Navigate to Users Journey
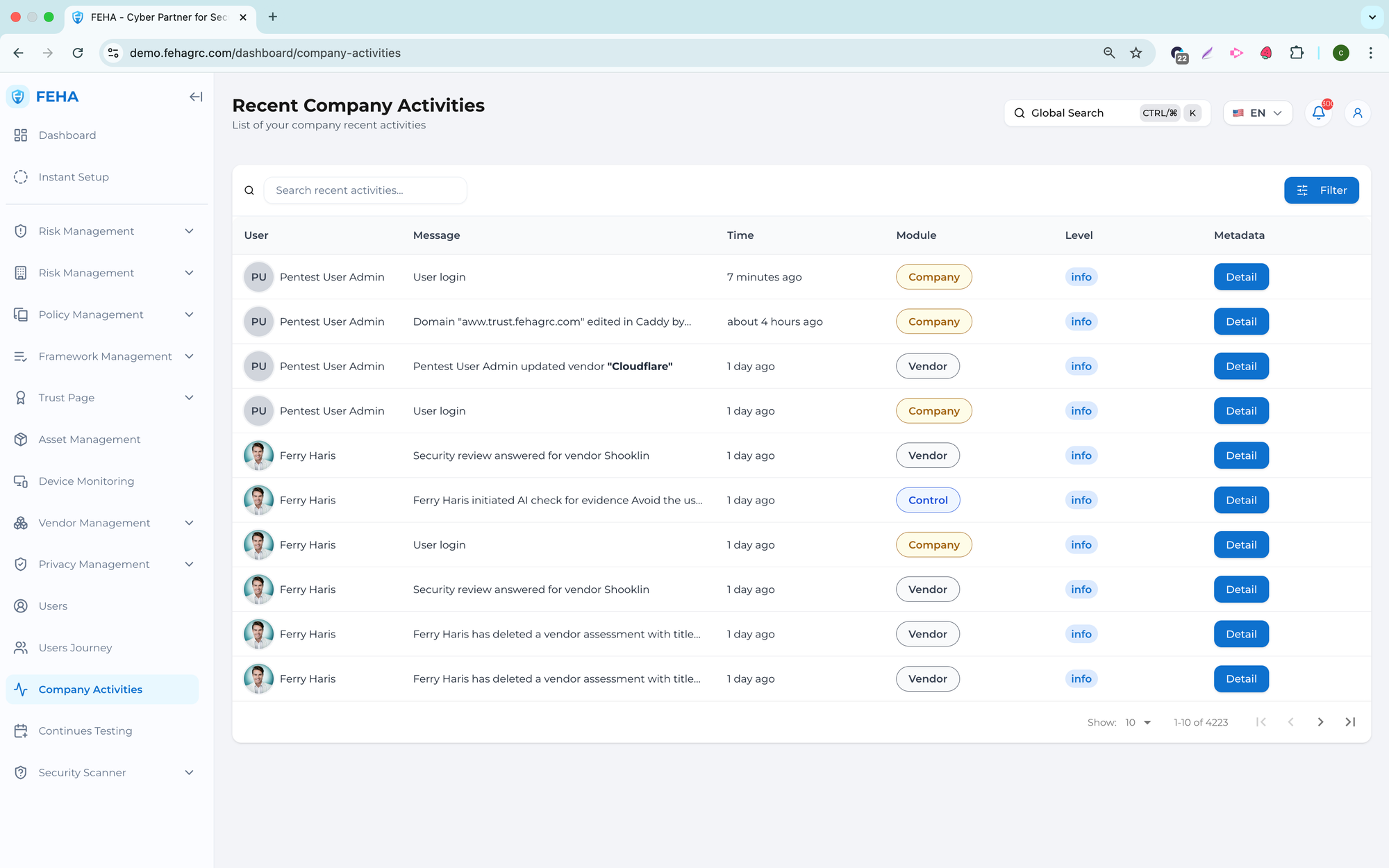The width and height of the screenshot is (1389, 868). coord(75,648)
